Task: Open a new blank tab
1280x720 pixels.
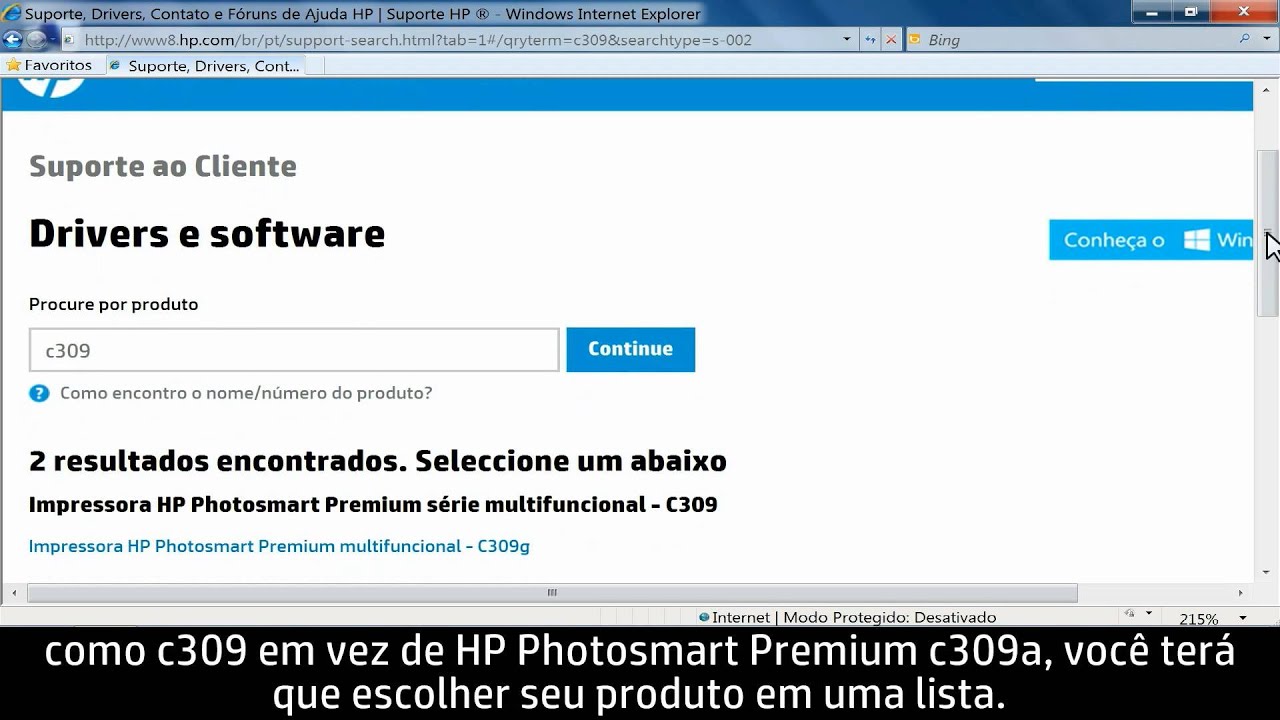Action: tap(314, 66)
